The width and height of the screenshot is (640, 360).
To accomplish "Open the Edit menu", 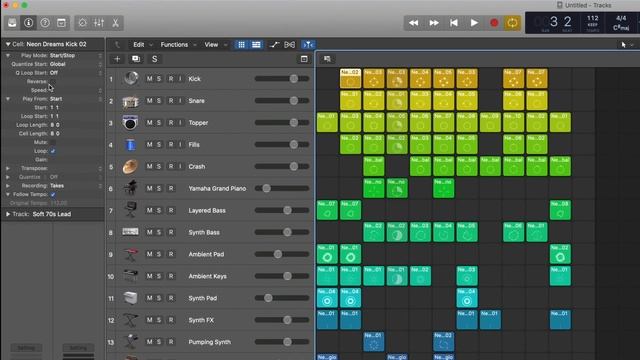I will point(139,44).
